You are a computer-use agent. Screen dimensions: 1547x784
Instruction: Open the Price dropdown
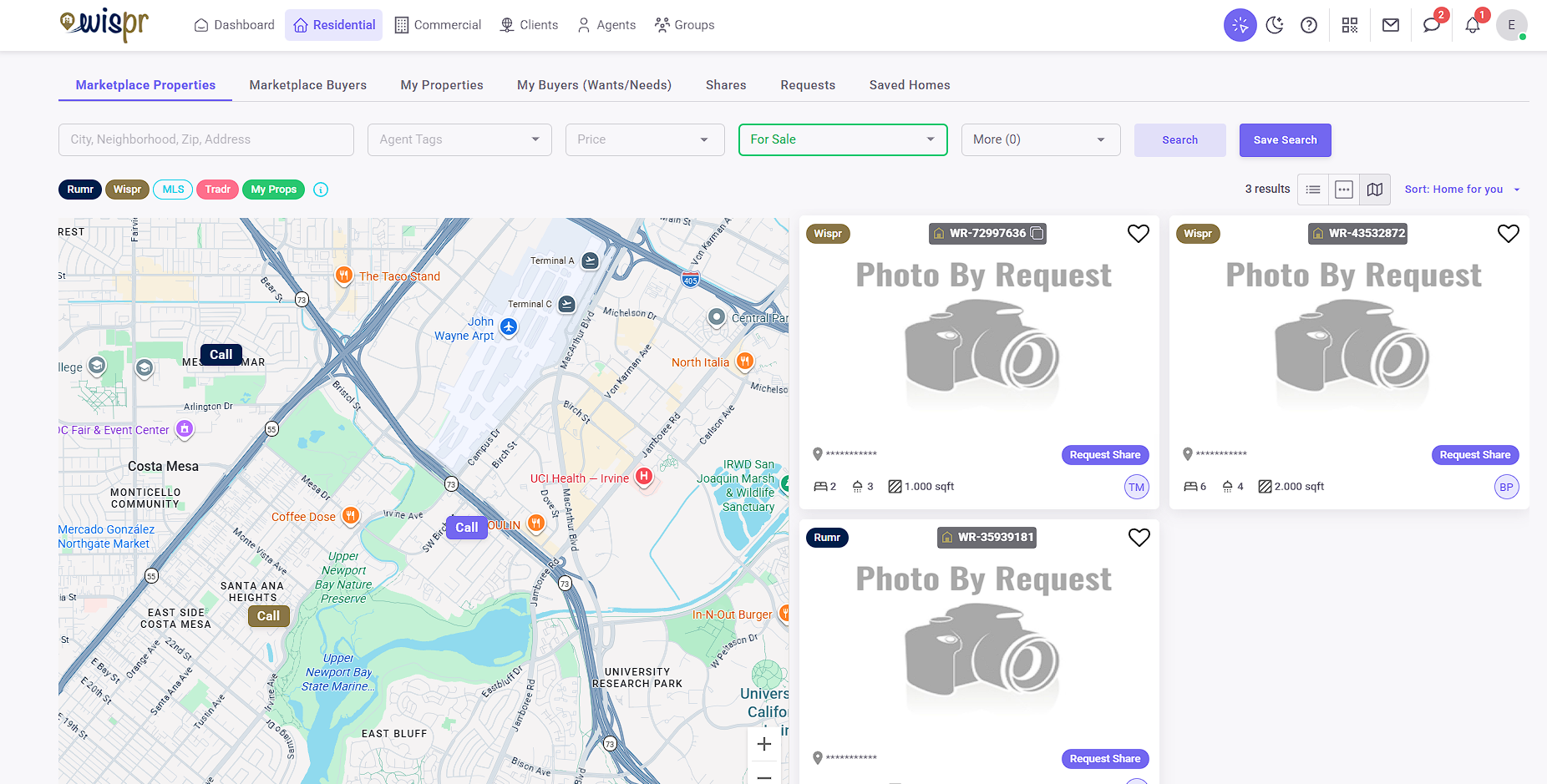pos(645,139)
